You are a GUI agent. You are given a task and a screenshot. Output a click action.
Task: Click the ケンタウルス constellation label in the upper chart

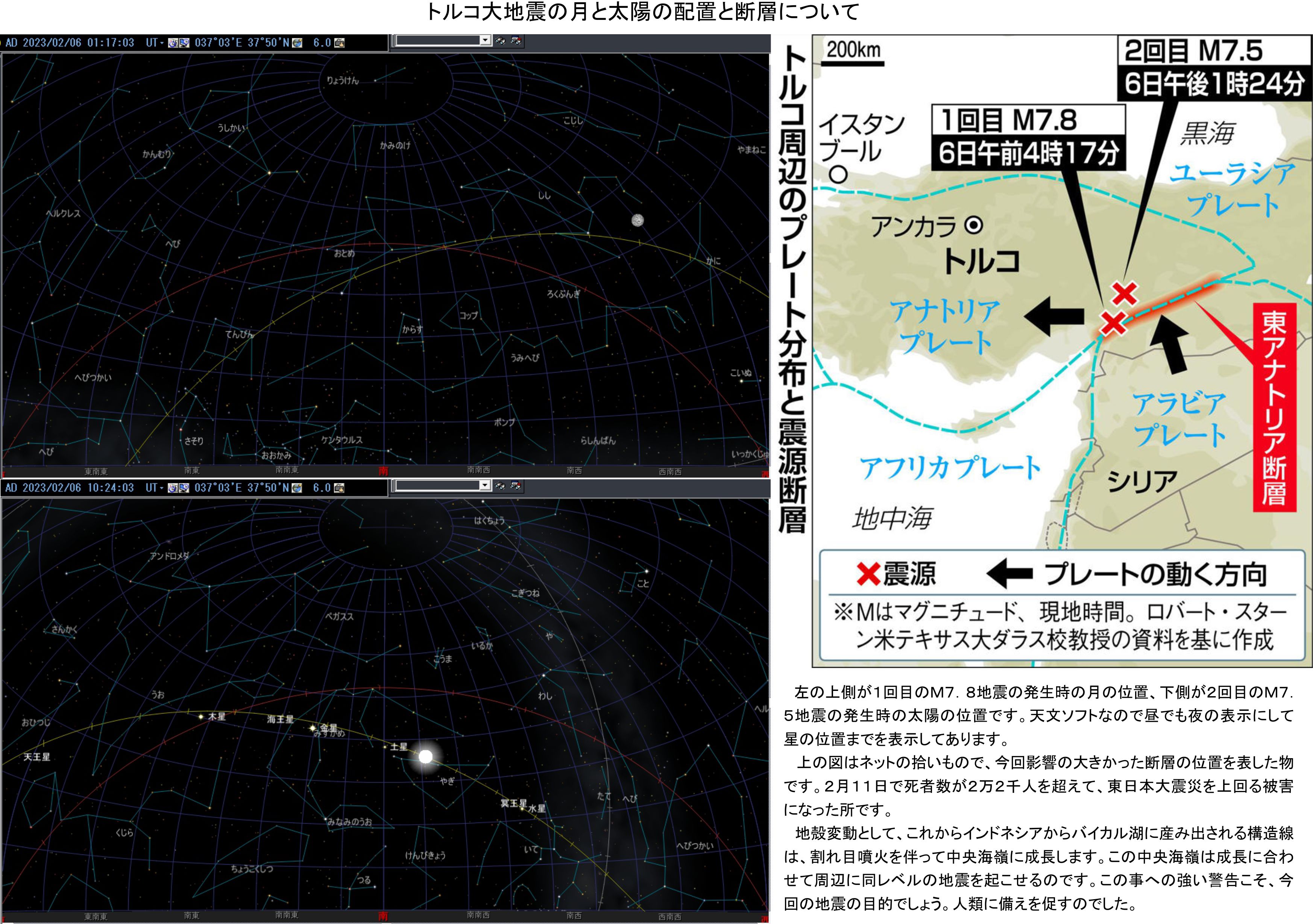coord(342,440)
